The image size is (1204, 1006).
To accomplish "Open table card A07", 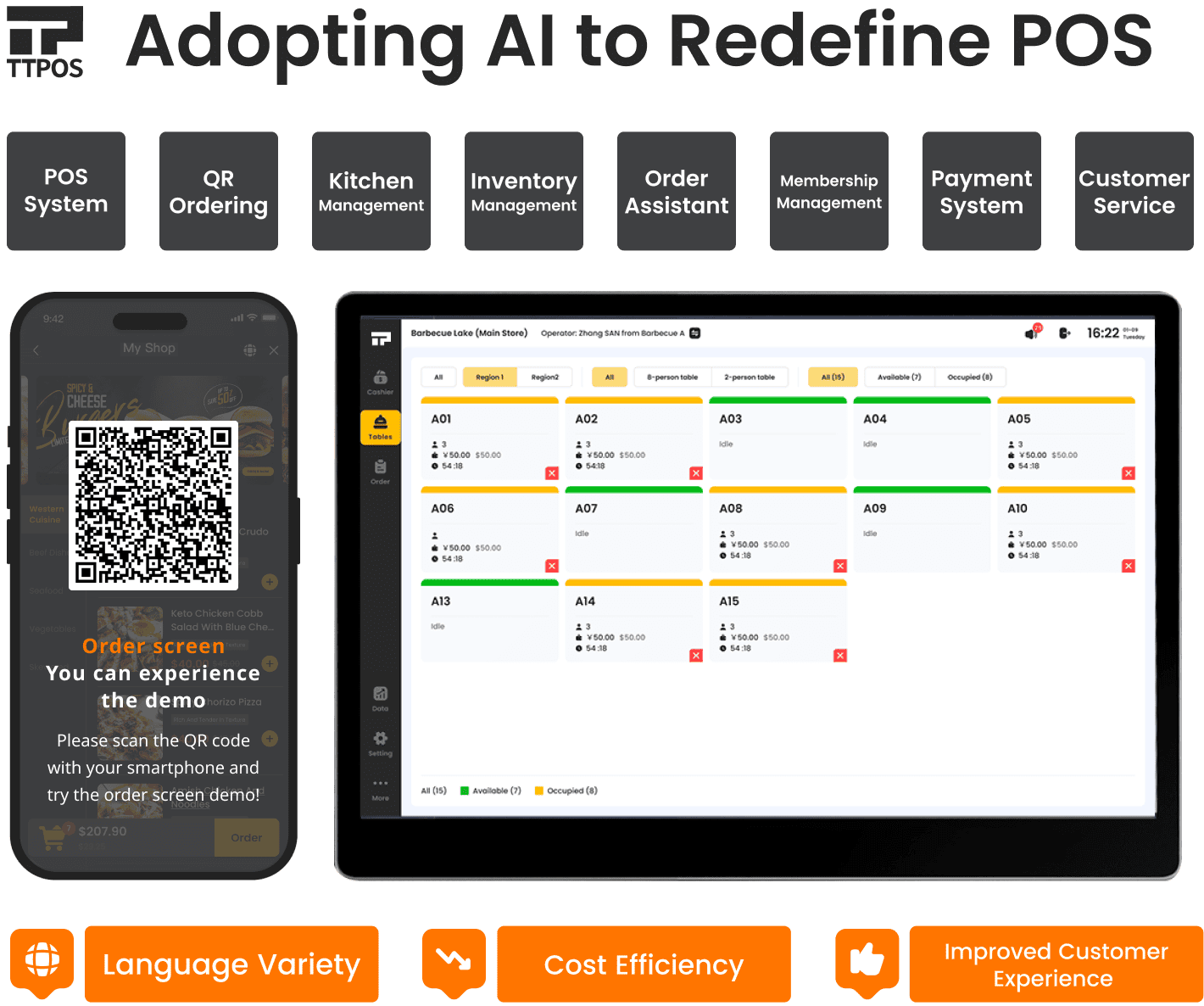I will pyautogui.click(x=633, y=530).
